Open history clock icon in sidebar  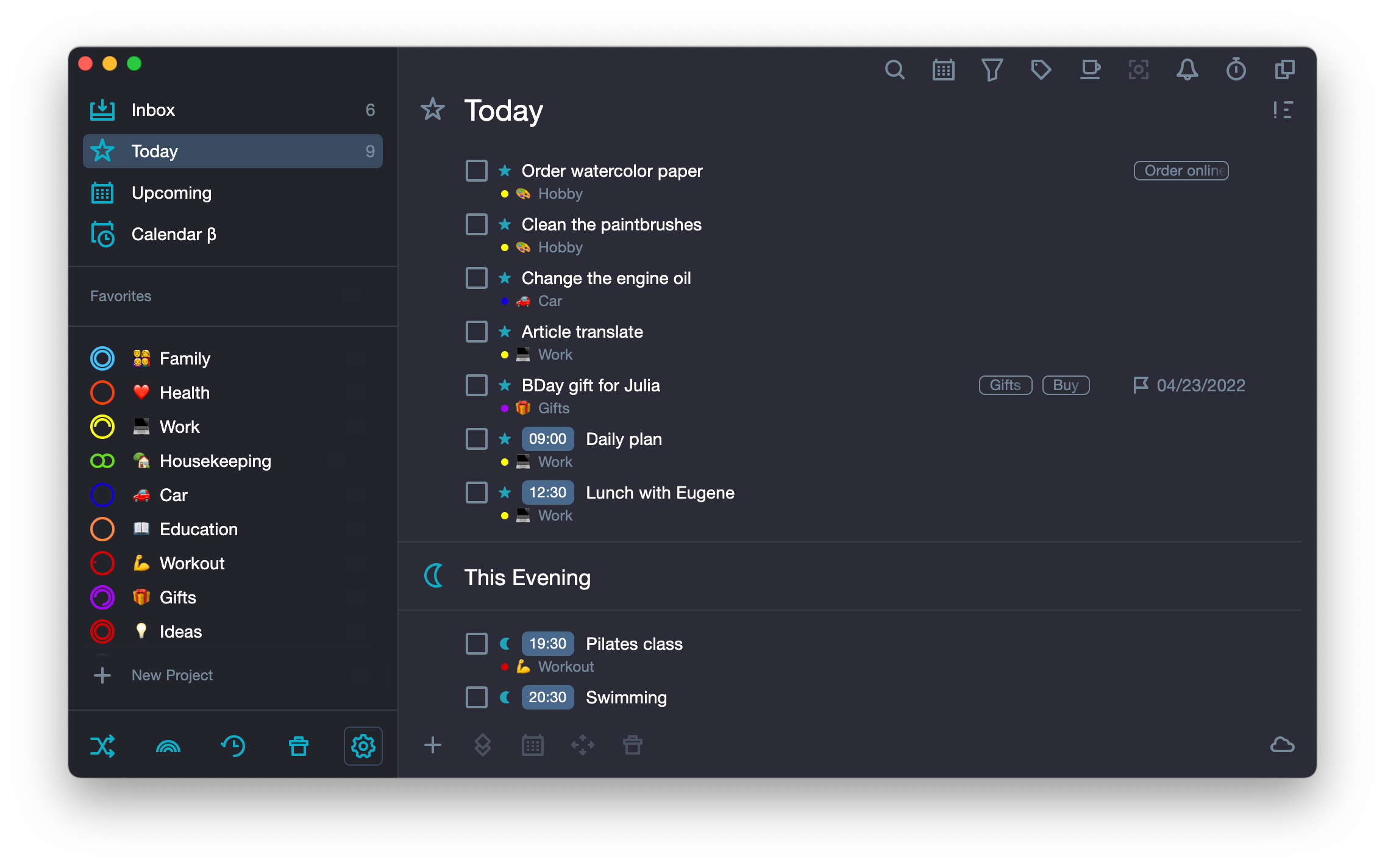click(x=233, y=746)
